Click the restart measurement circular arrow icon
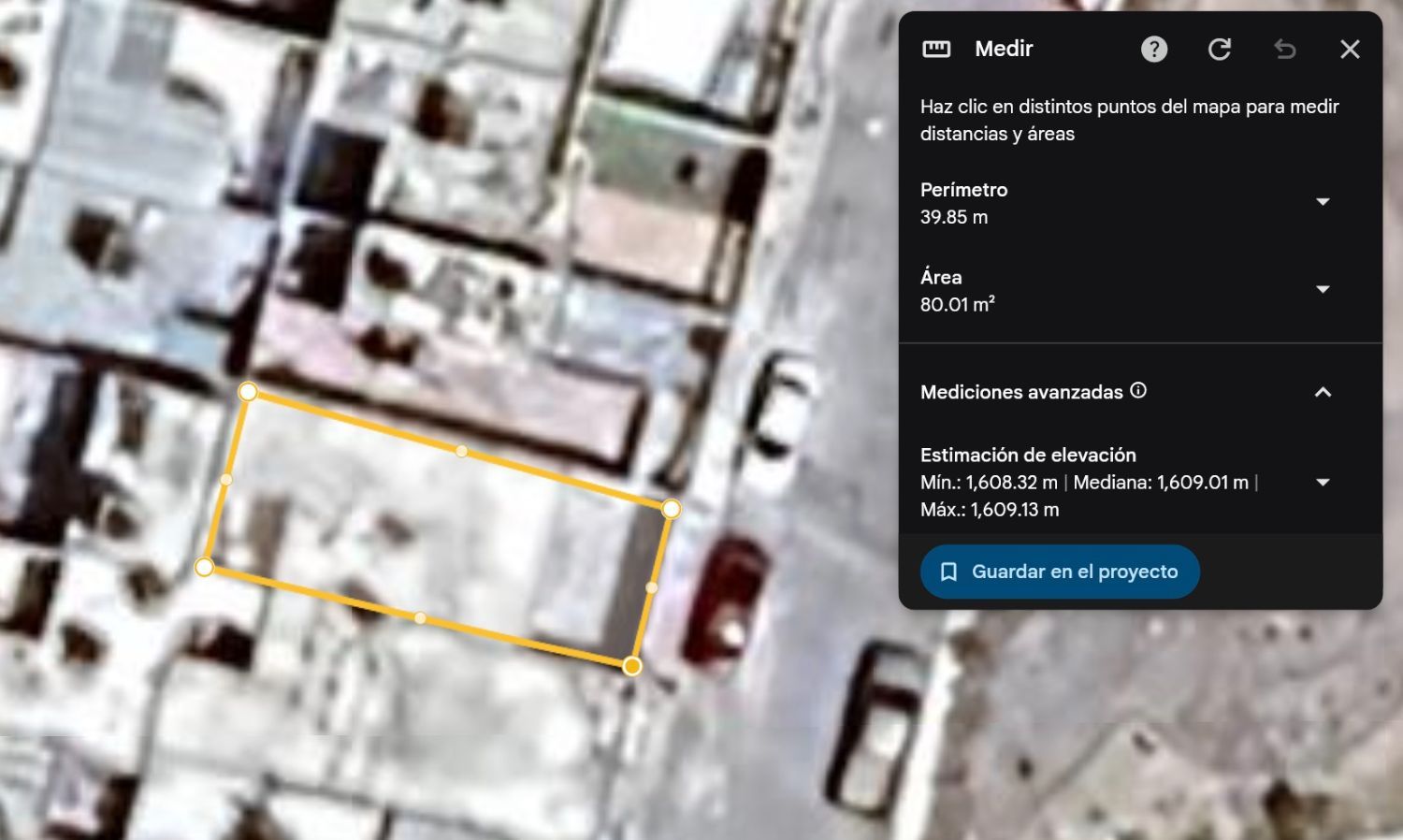 [1220, 49]
